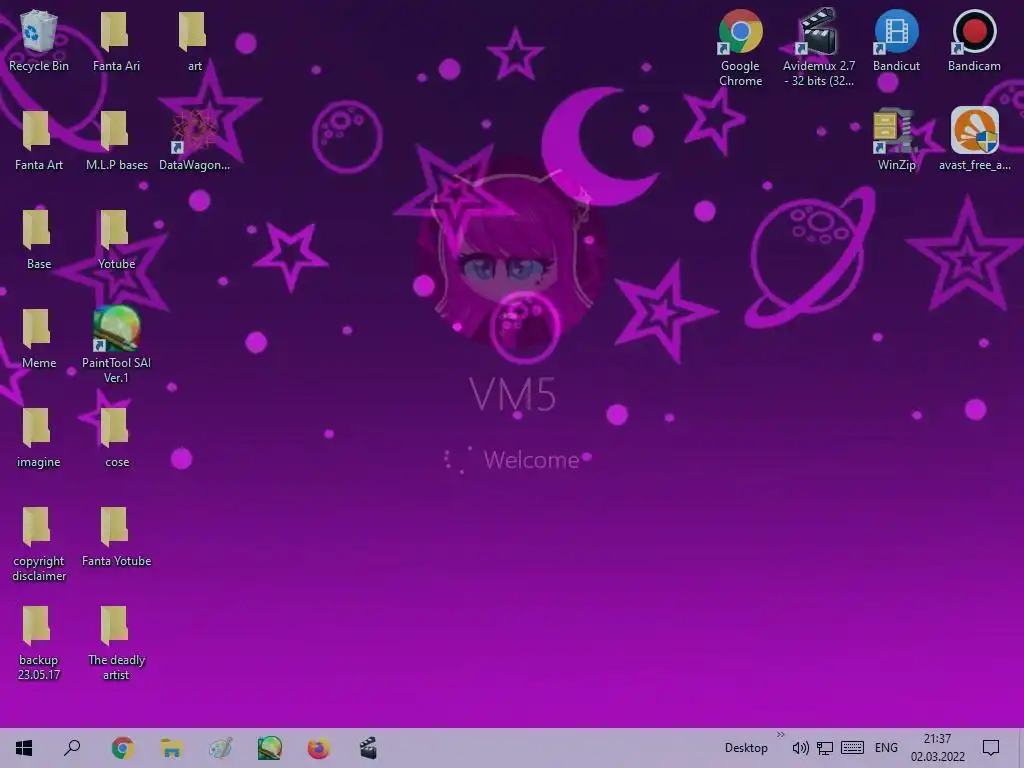Screen dimensions: 1024x768
Task: Switch the ENG input language
Action: click(886, 748)
